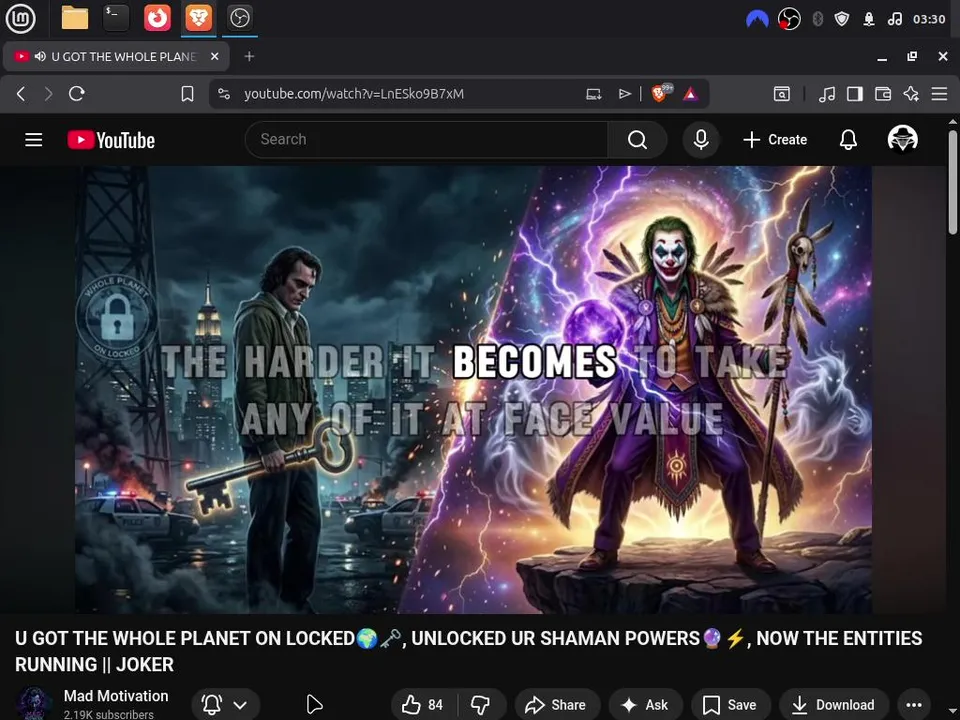This screenshot has width=960, height=720.
Task: Open YouTube notifications bell
Action: click(848, 140)
